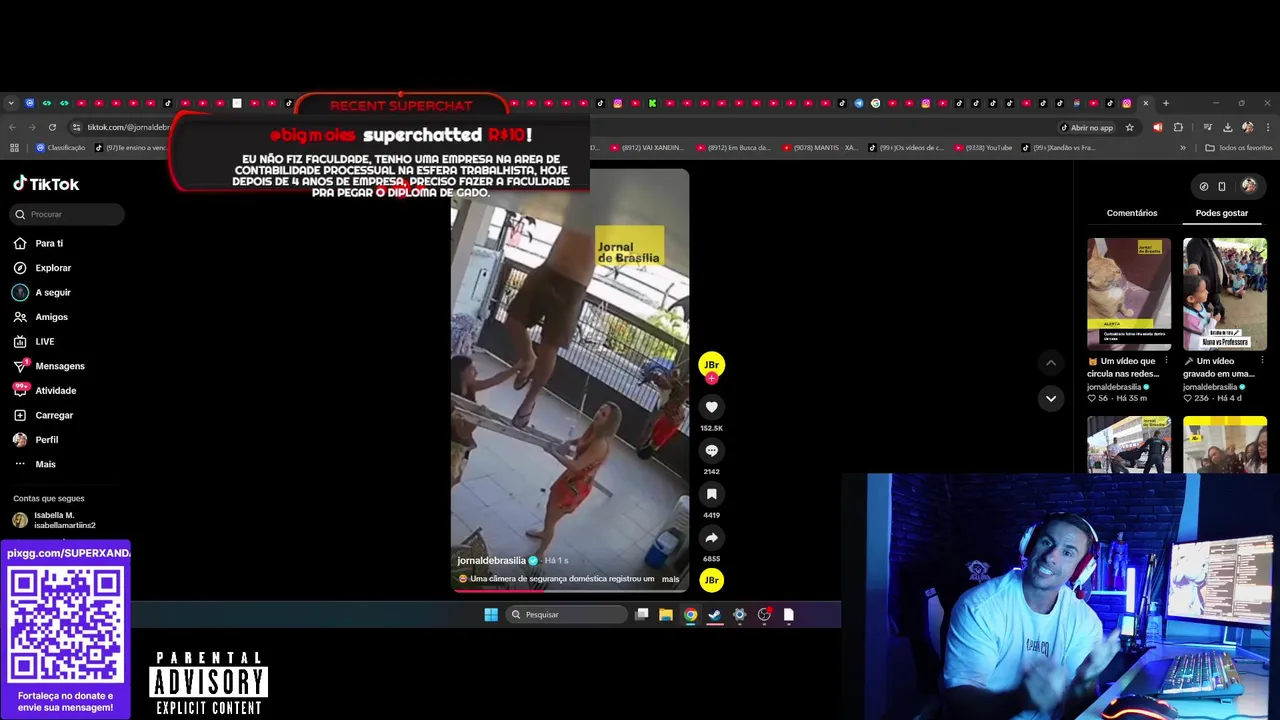The image size is (1280, 720).
Task: Click the circular coin icon in the top right of TikTok
Action: click(1203, 186)
